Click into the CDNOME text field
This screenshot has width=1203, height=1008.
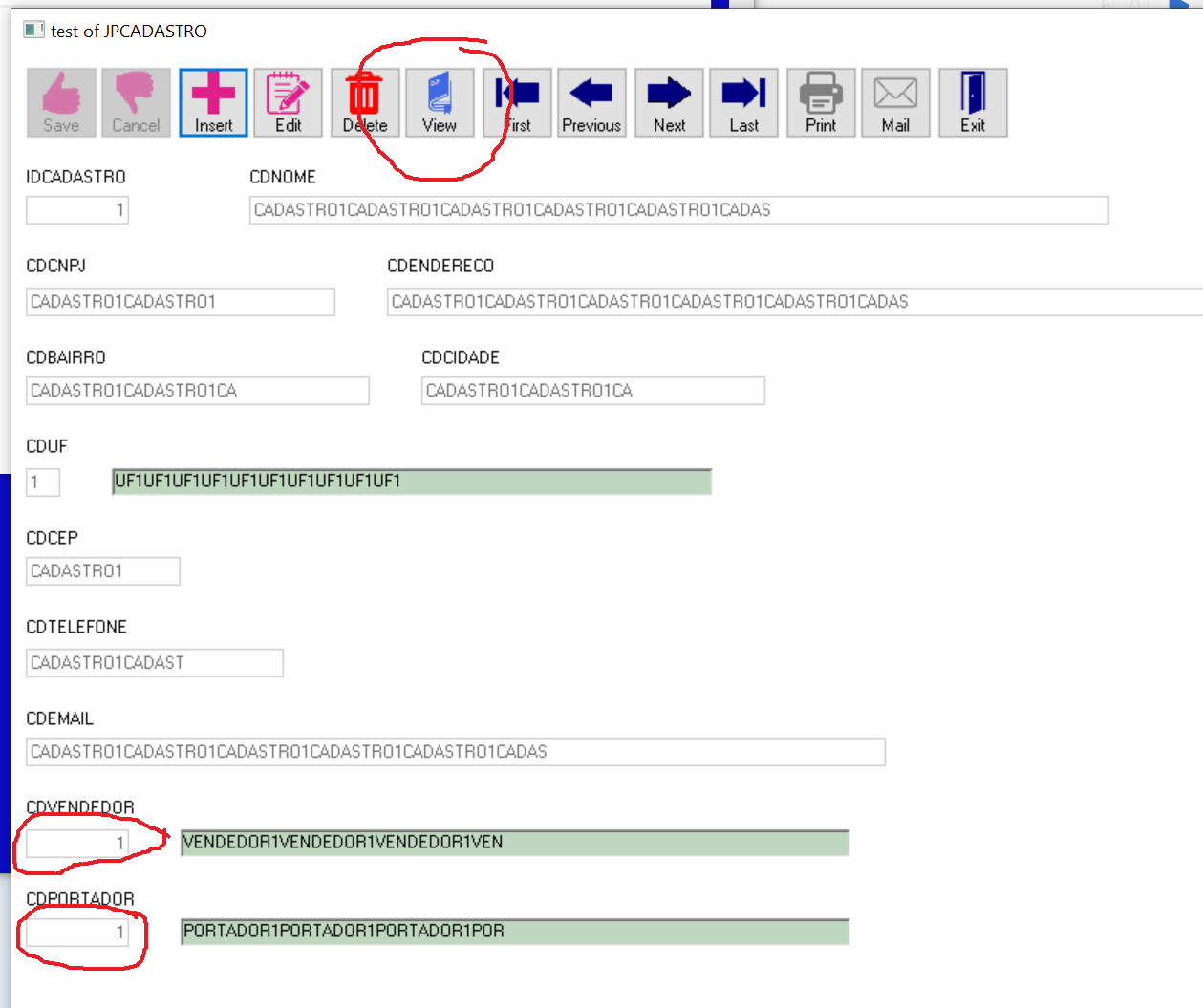pyautogui.click(x=678, y=210)
